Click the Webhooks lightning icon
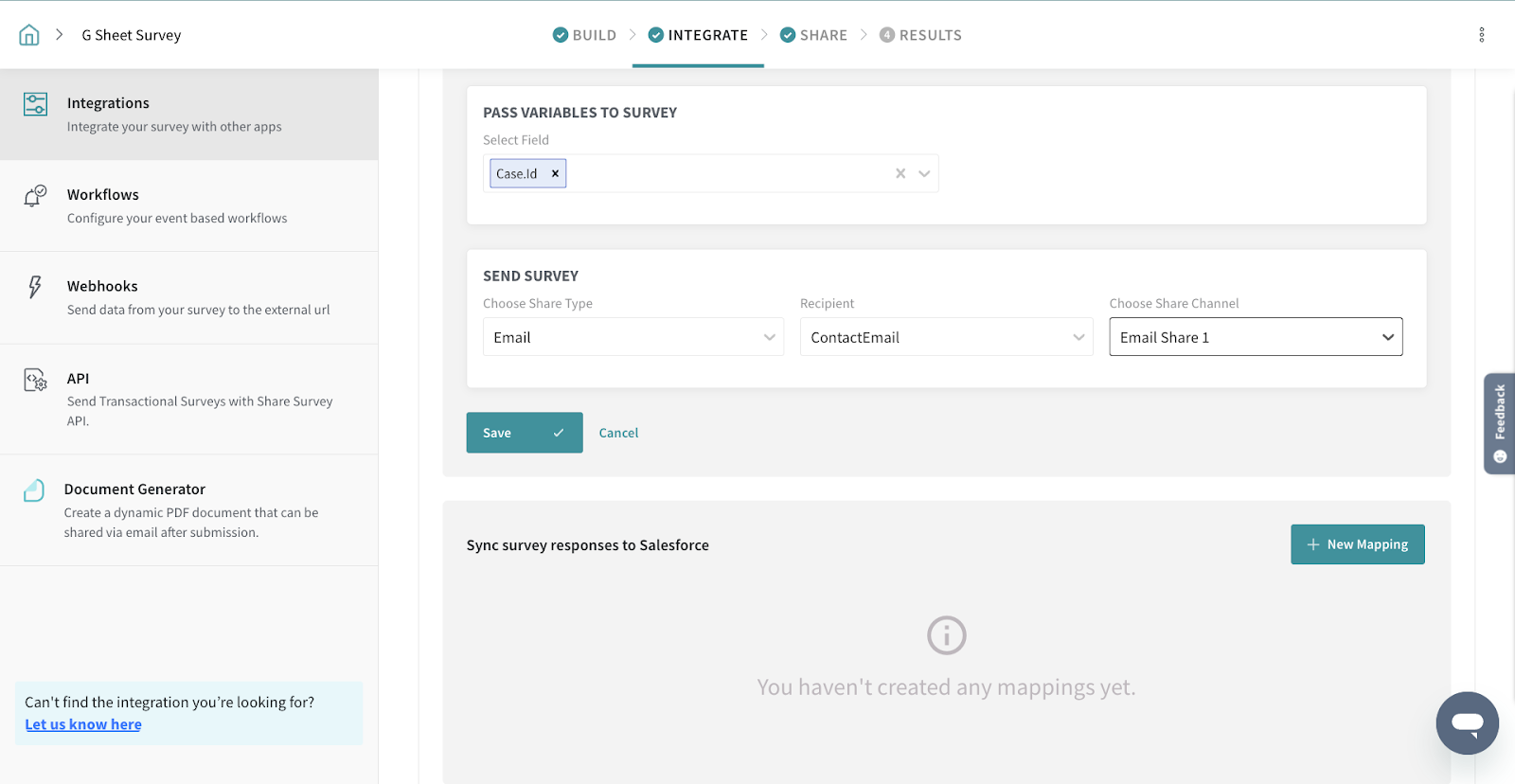1515x784 pixels. click(x=35, y=287)
